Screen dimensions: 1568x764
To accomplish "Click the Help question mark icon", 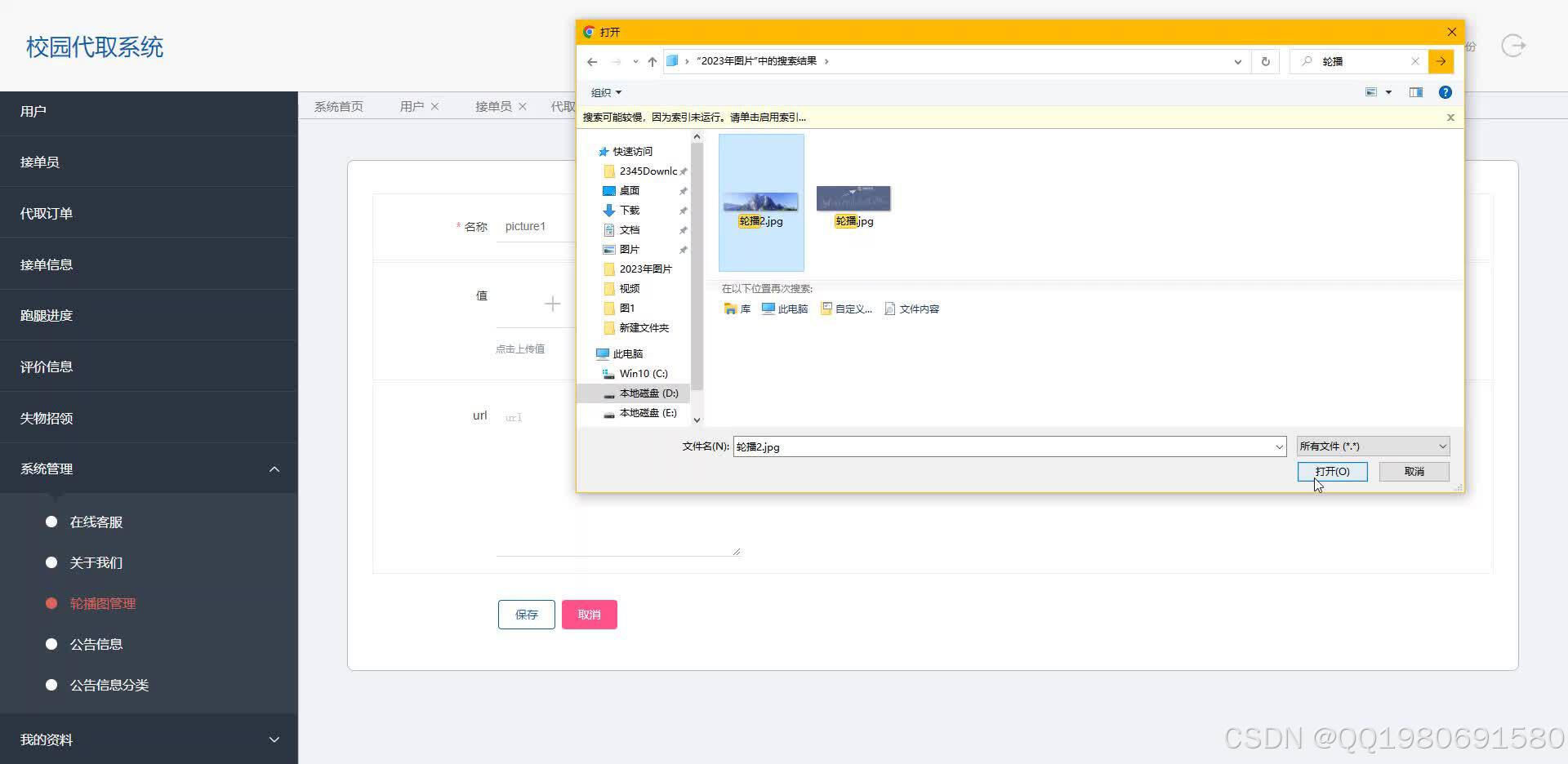I will [1445, 92].
